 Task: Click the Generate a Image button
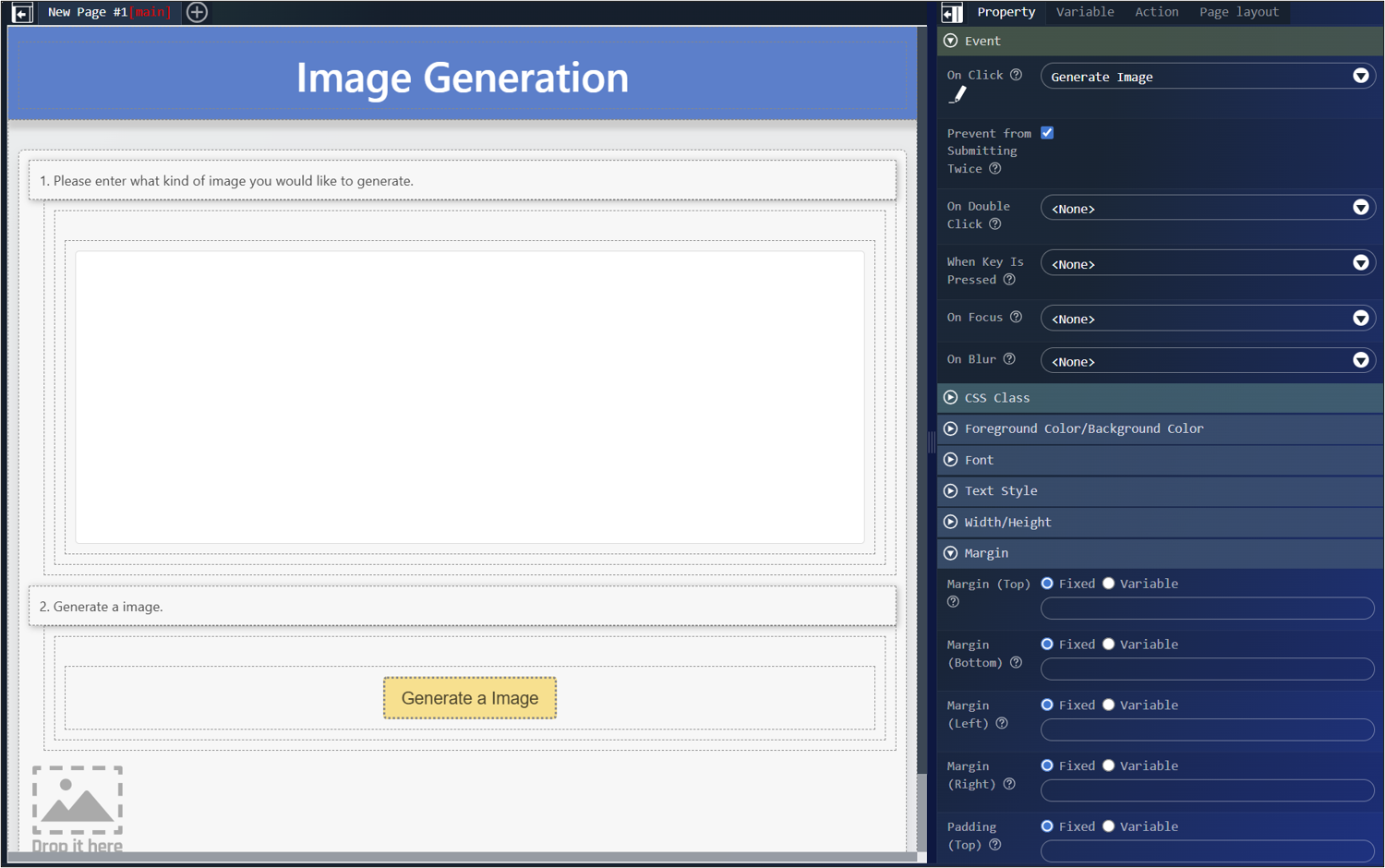(470, 698)
